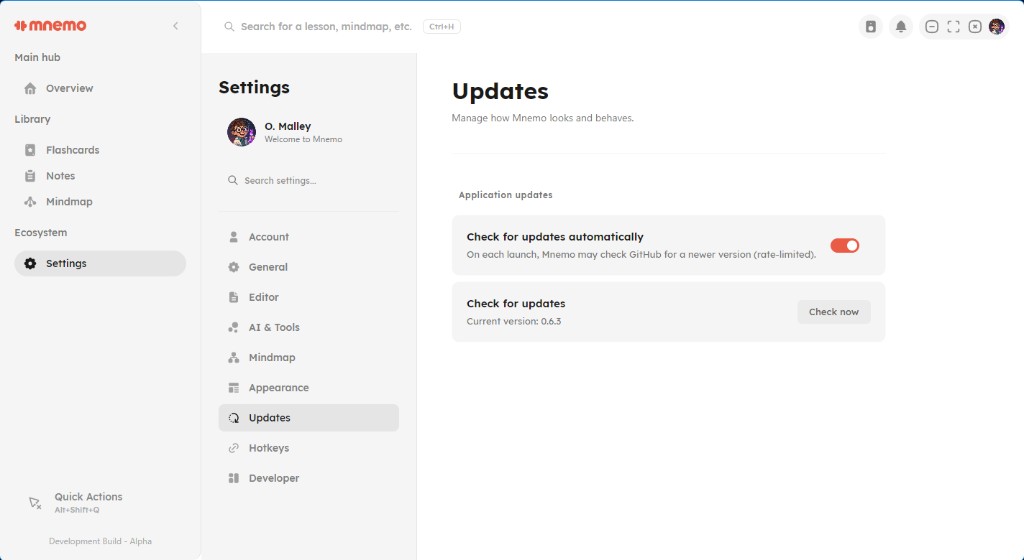The image size is (1024, 560).
Task: Click the save icon in the top bar
Action: click(x=871, y=27)
